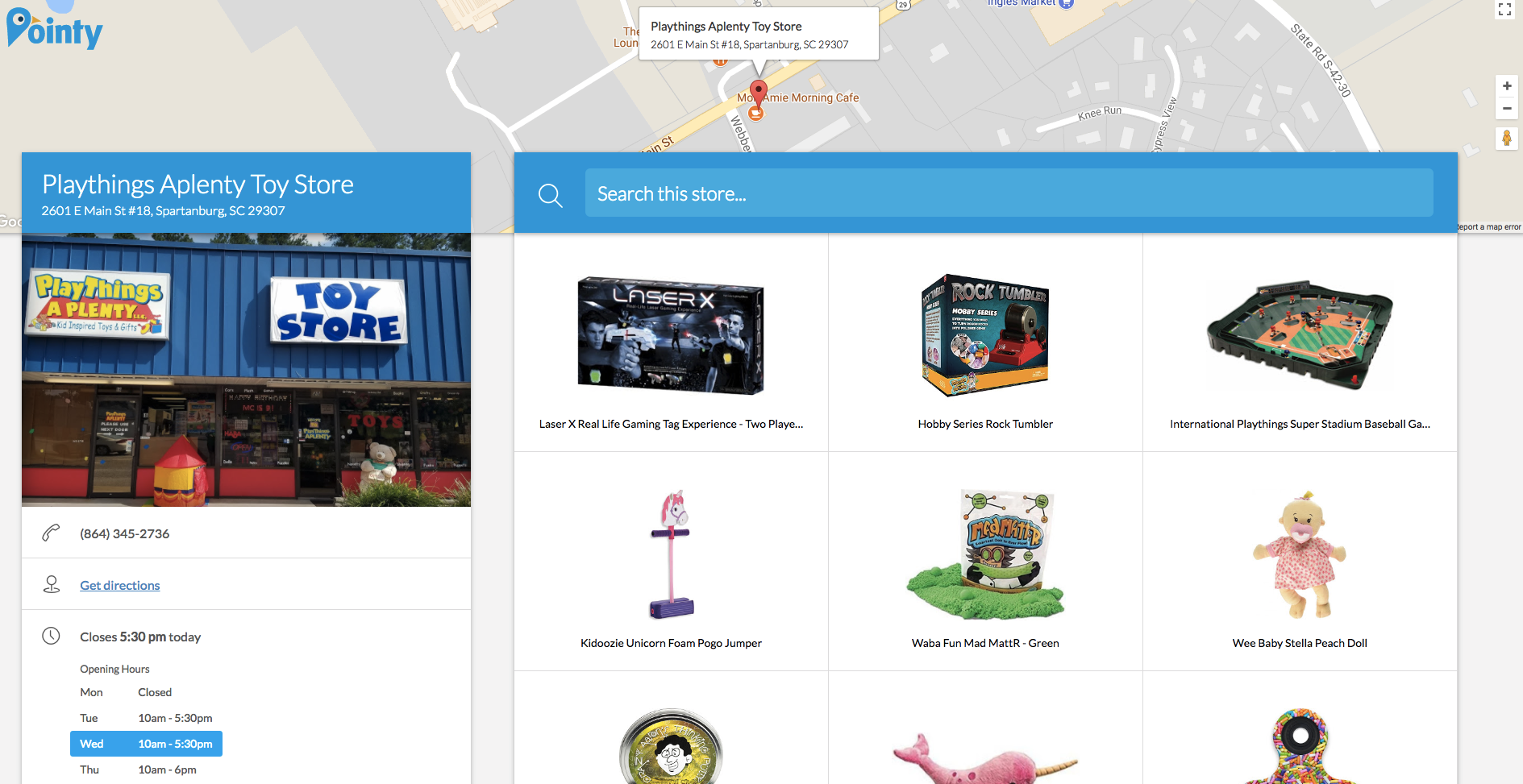Open the Thinking Putty tin product

(x=671, y=748)
